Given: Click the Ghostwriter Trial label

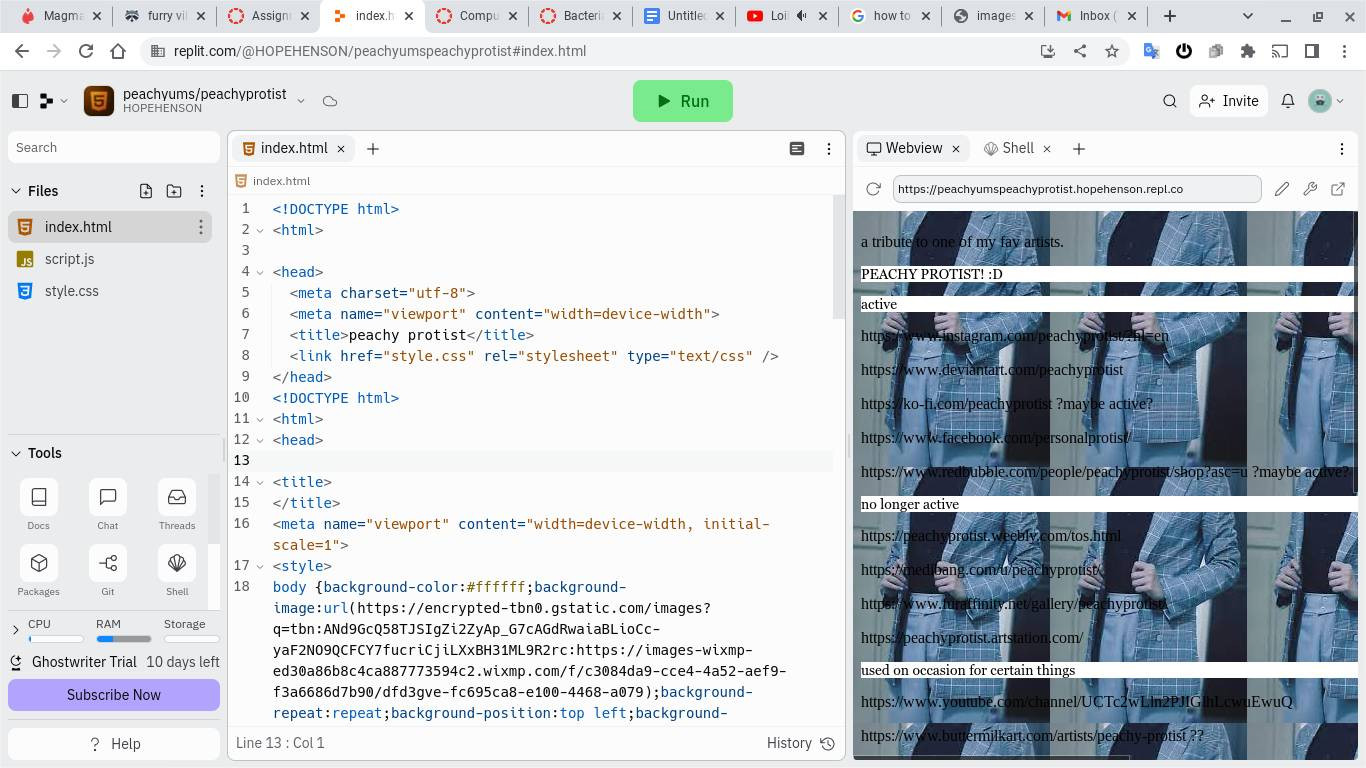Looking at the screenshot, I should pos(84,662).
